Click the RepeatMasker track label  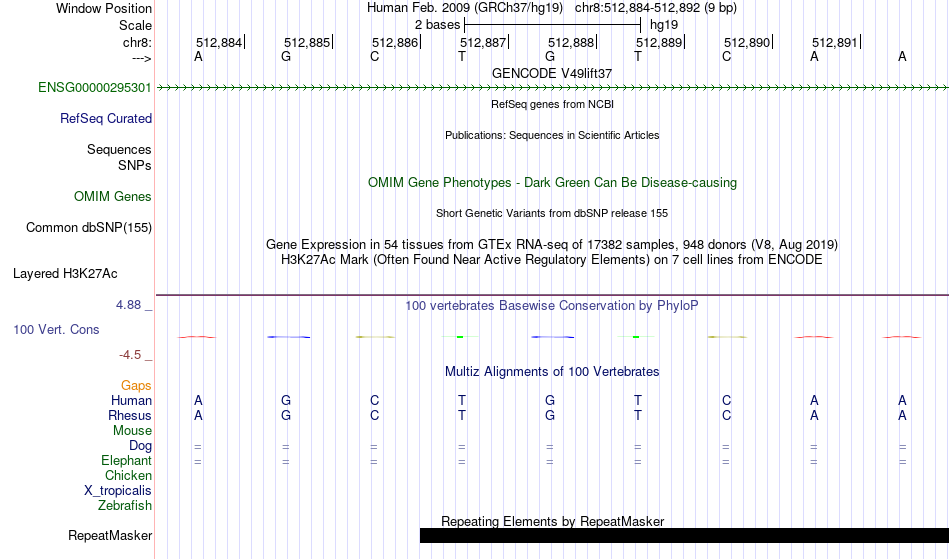(110, 535)
